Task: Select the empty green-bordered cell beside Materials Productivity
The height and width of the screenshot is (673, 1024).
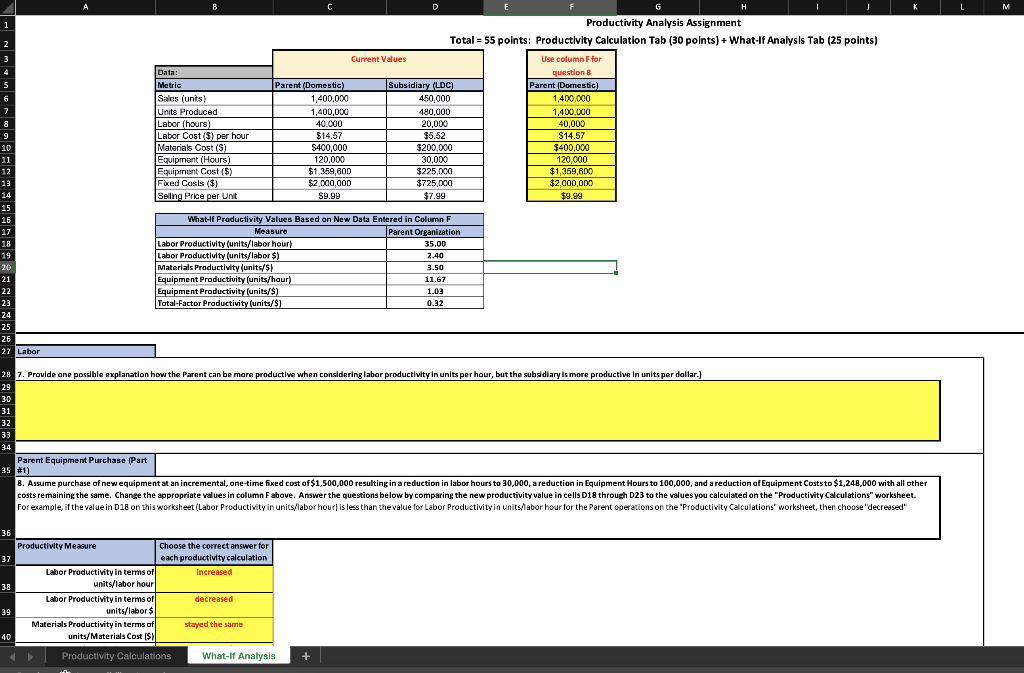Action: (x=550, y=267)
